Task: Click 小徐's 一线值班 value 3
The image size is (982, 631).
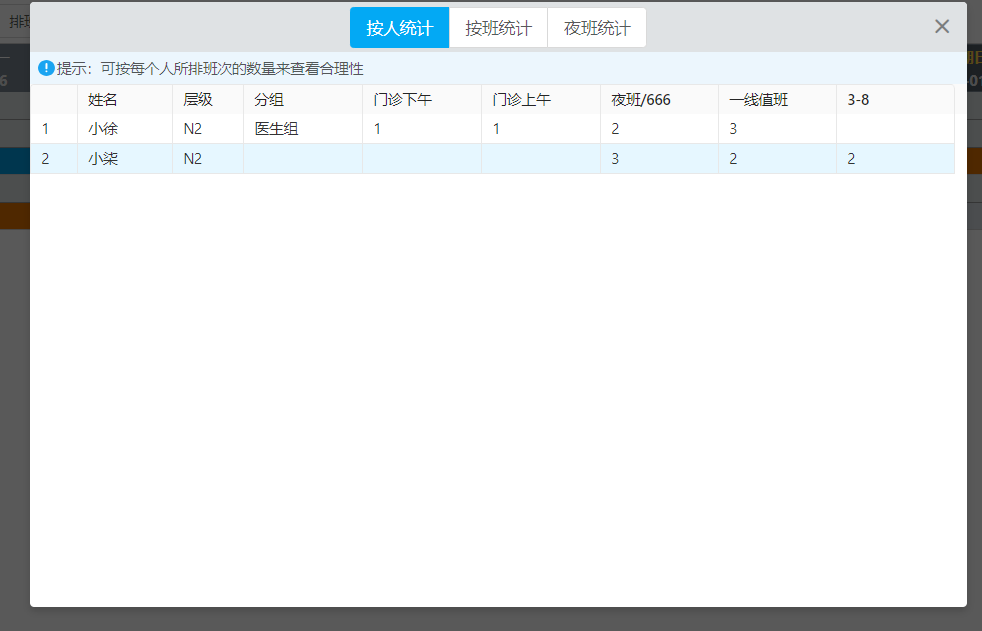Action: pos(777,129)
